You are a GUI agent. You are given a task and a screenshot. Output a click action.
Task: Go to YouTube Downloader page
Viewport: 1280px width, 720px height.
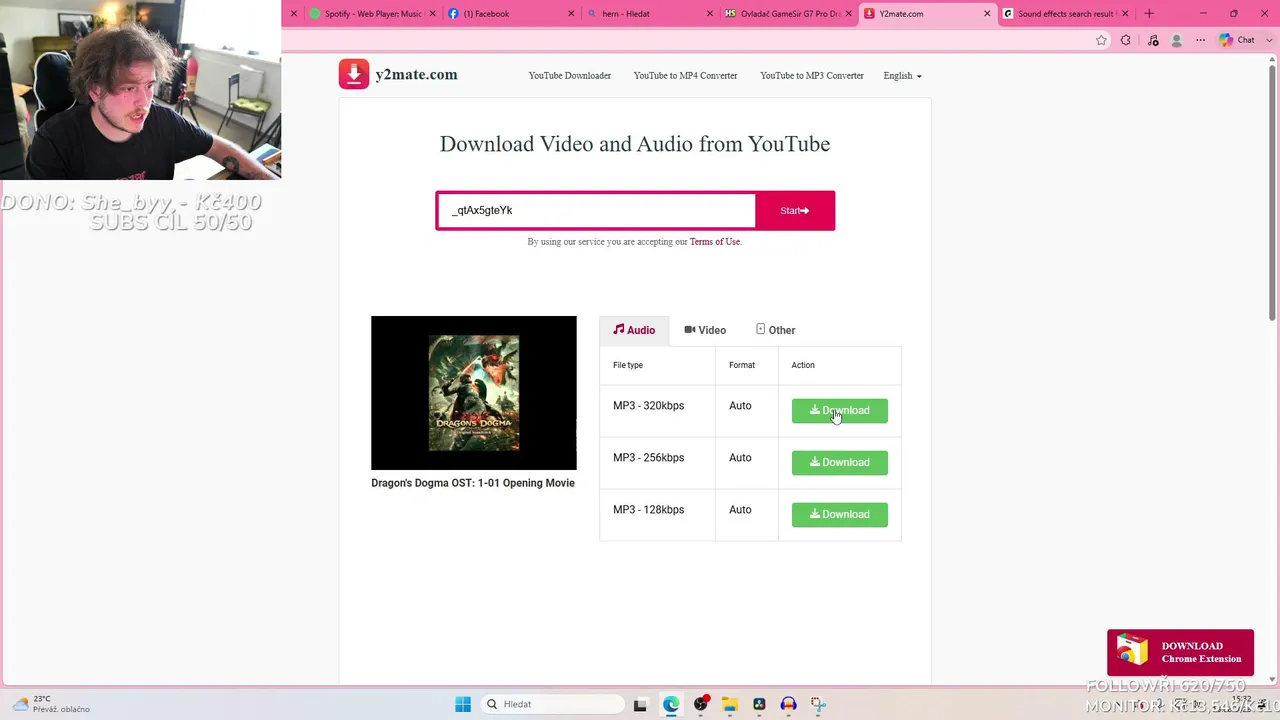click(x=570, y=76)
